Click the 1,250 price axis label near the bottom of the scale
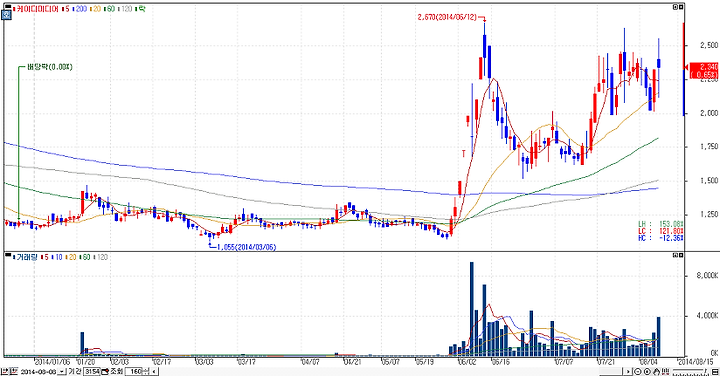The image size is (720, 376). (x=709, y=214)
